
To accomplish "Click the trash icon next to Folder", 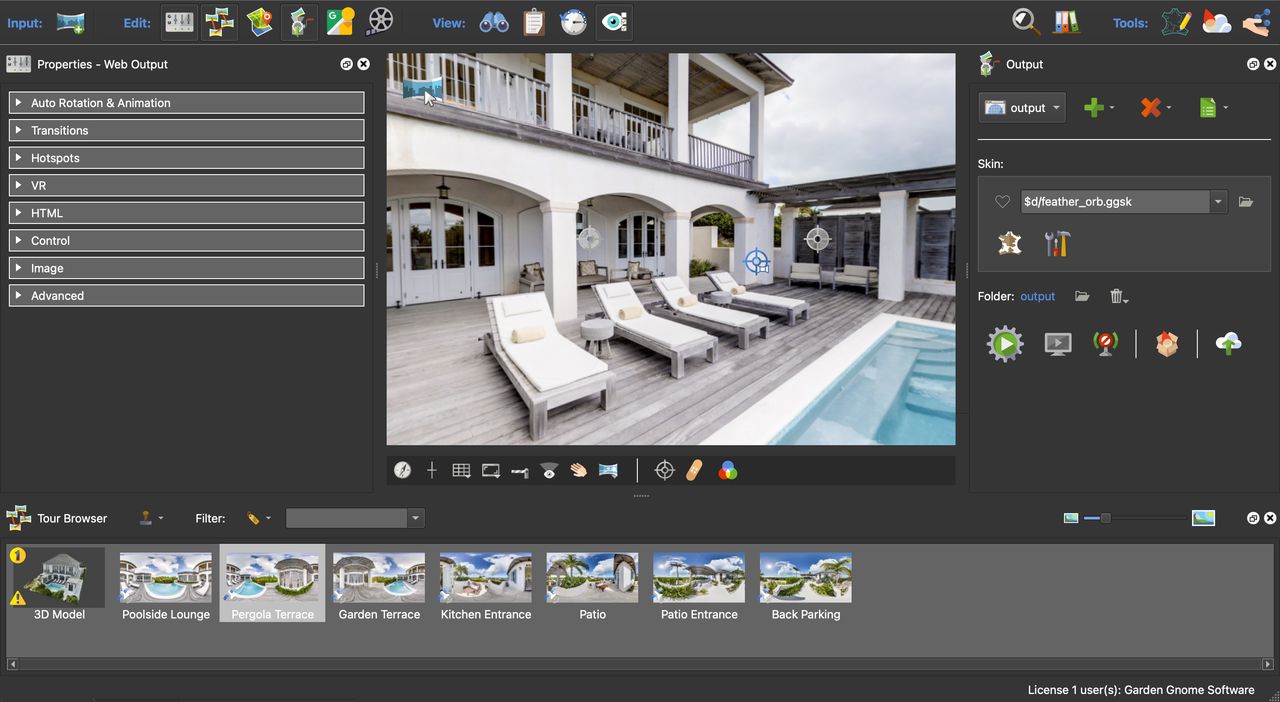I will point(1119,297).
